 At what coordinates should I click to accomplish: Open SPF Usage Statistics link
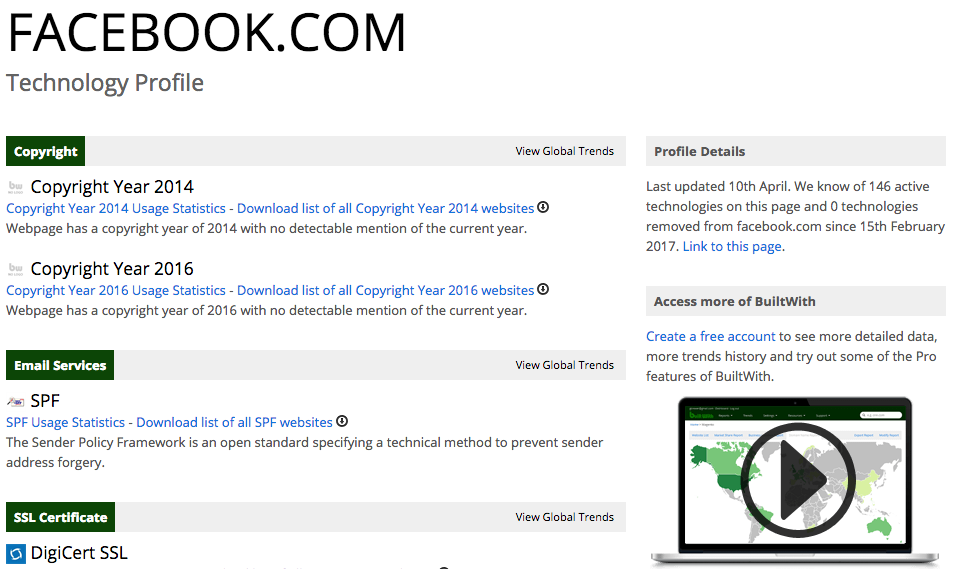pyautogui.click(x=65, y=422)
